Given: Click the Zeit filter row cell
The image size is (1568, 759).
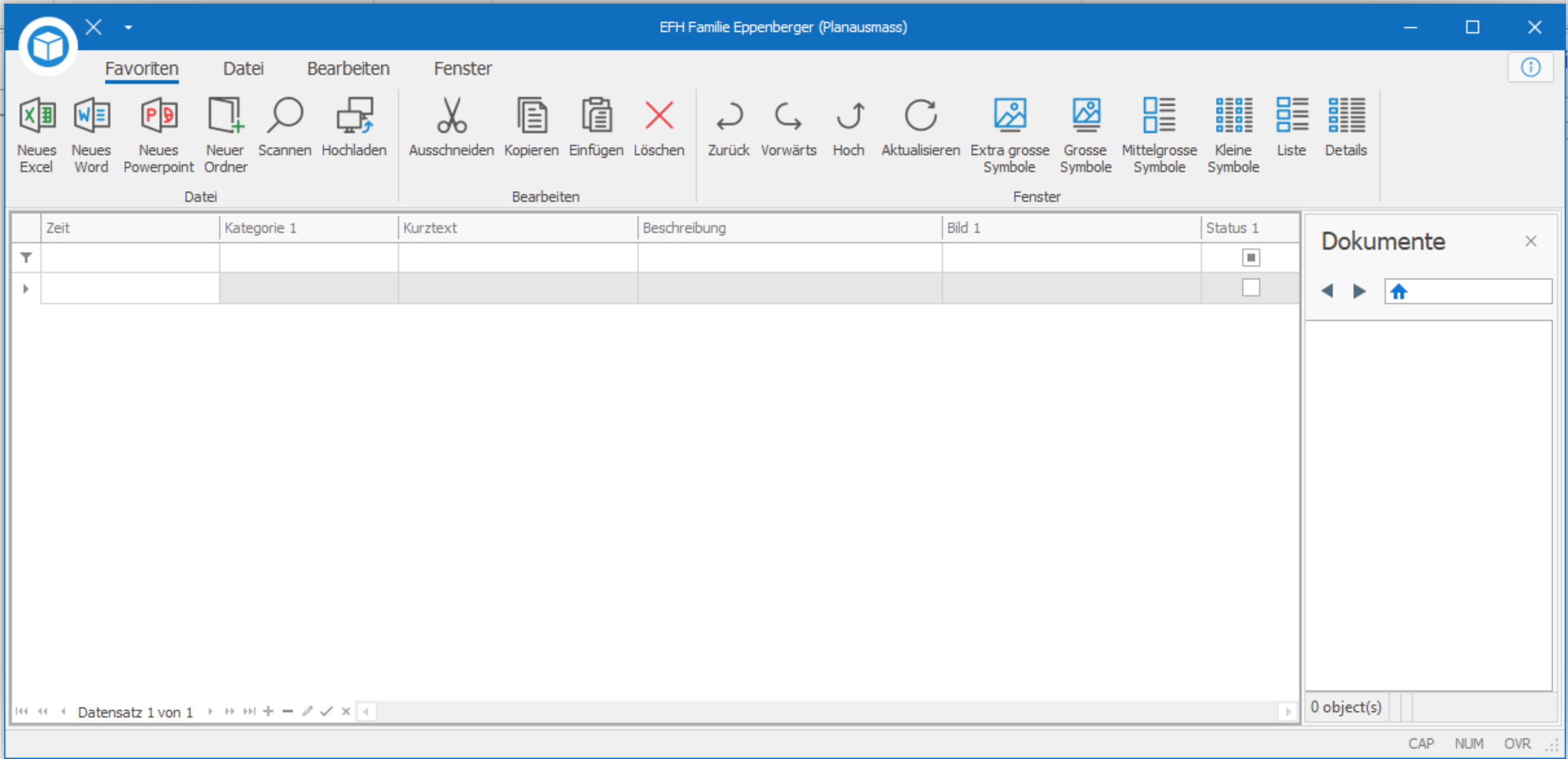Looking at the screenshot, I should (x=130, y=257).
